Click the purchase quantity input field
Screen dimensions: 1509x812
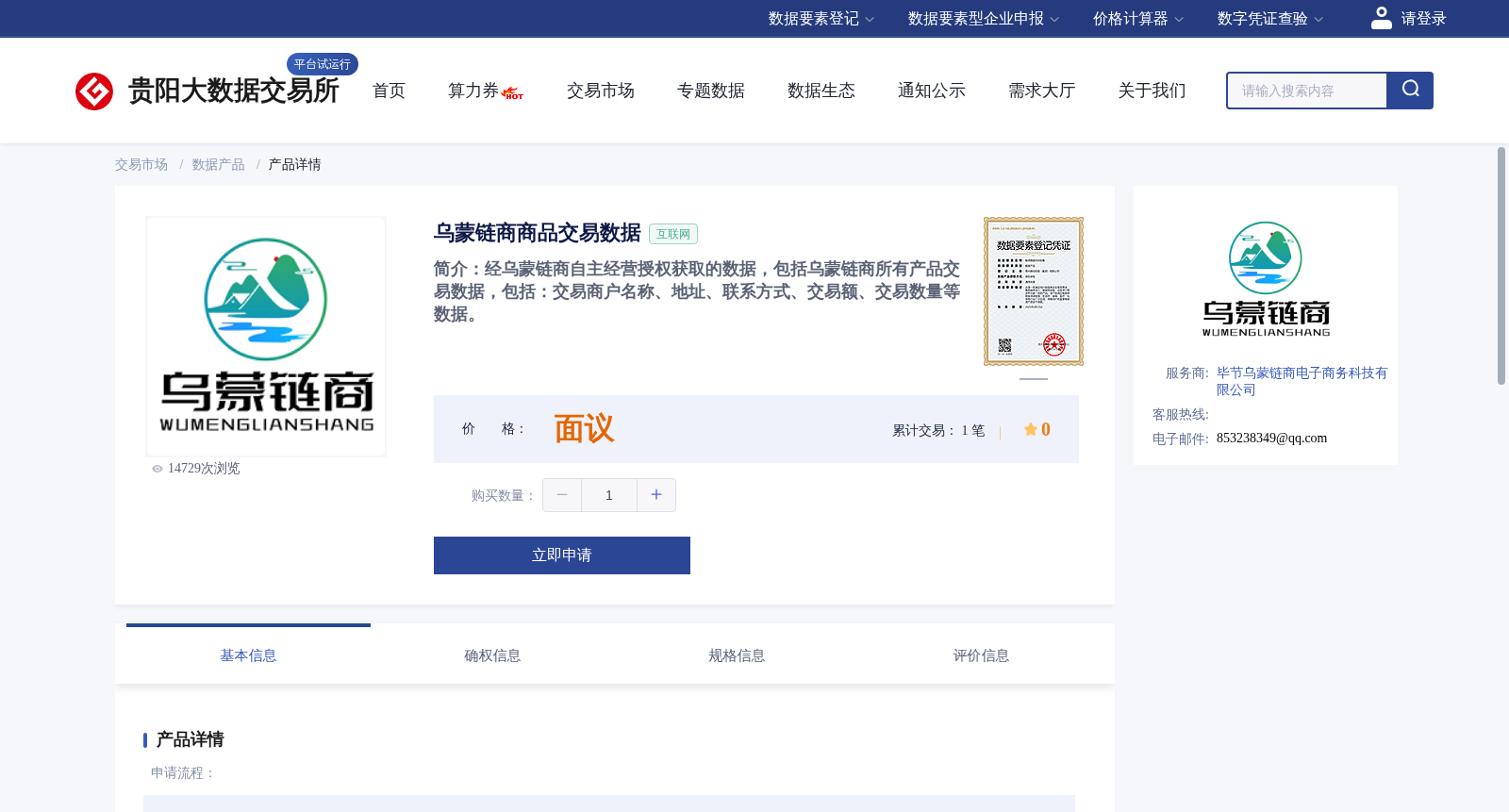click(x=609, y=495)
